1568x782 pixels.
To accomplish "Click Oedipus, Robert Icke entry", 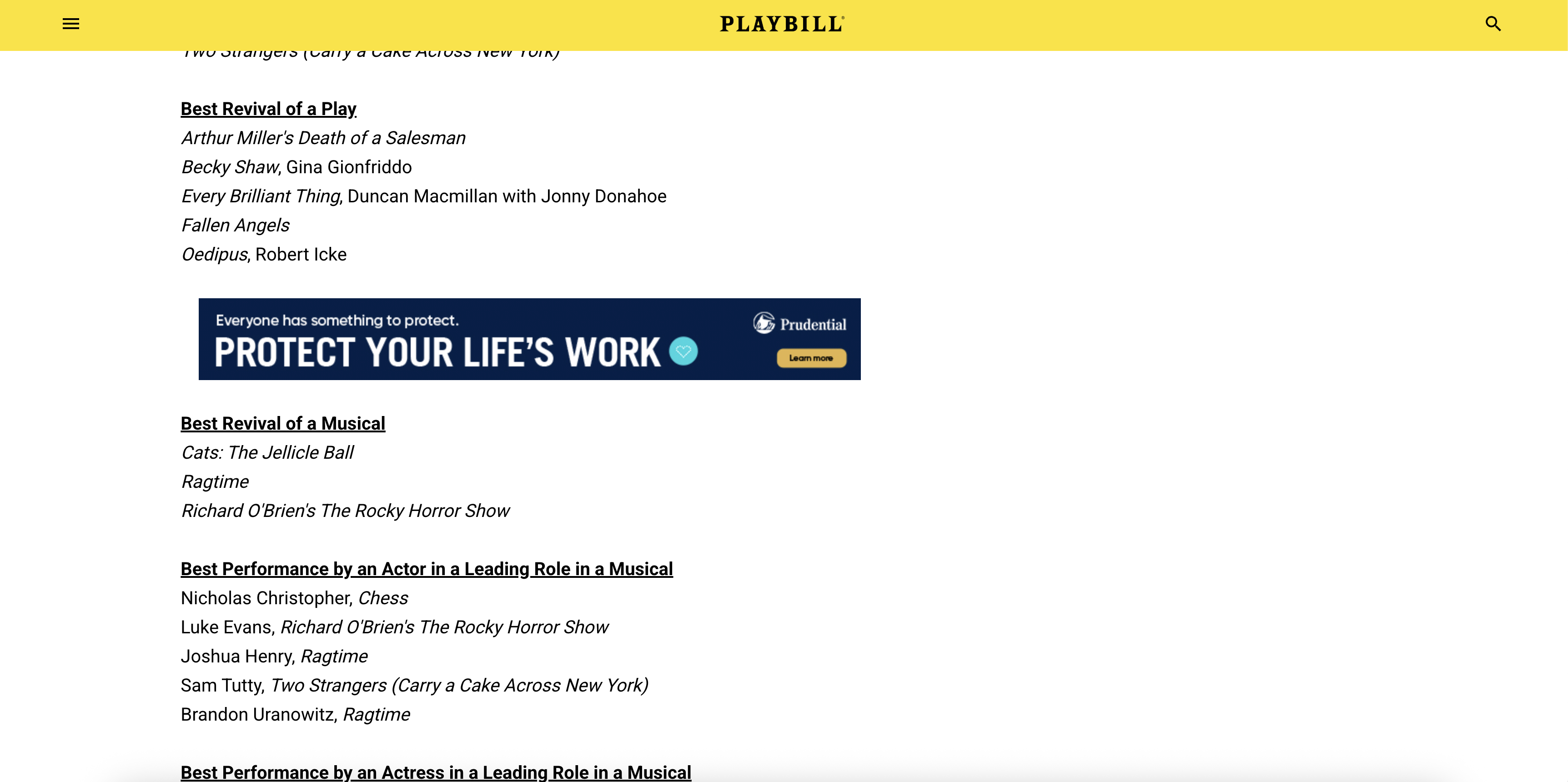I will pyautogui.click(x=264, y=255).
